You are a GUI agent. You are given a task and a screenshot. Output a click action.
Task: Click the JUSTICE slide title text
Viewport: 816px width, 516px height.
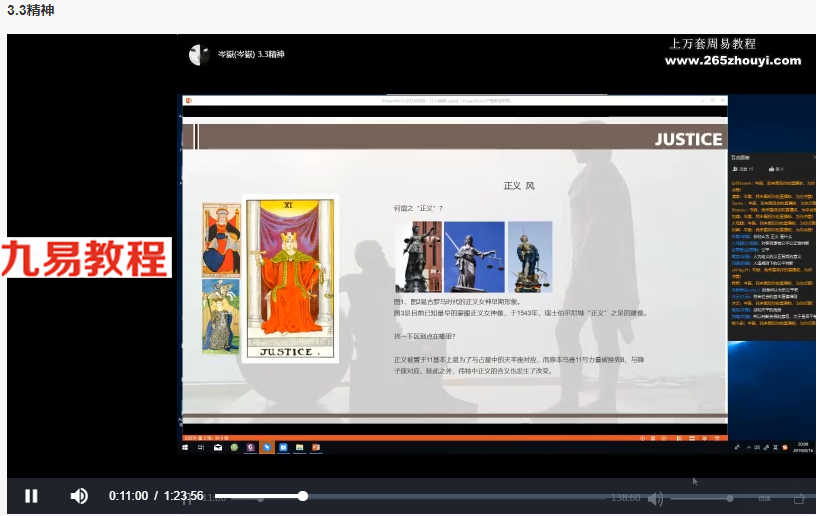[x=688, y=139]
